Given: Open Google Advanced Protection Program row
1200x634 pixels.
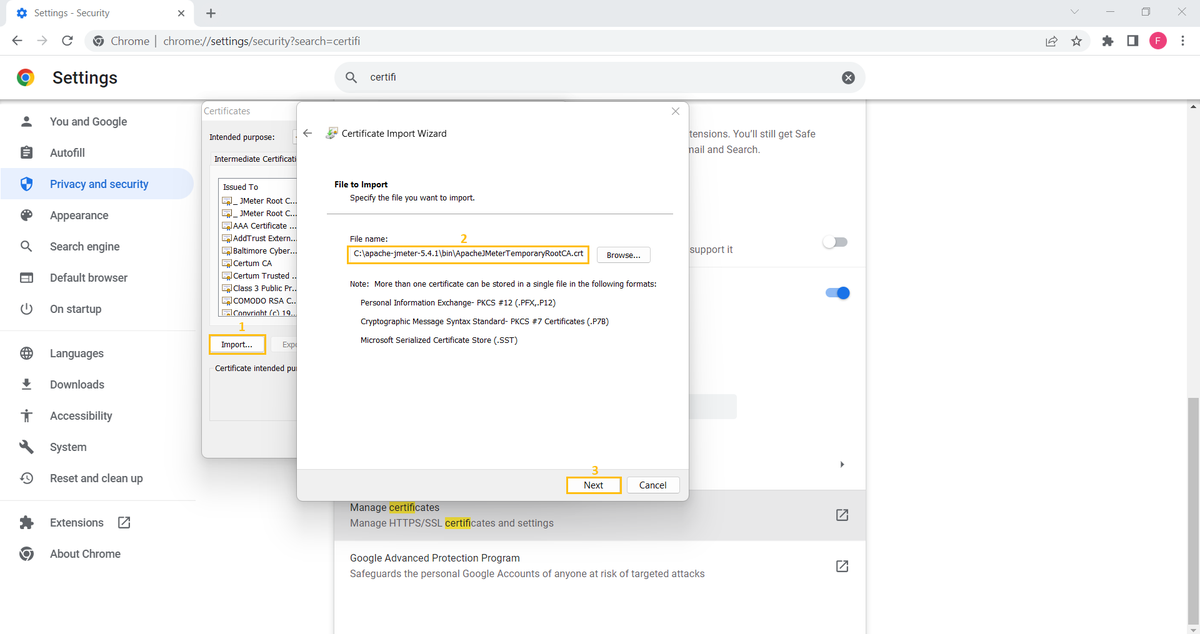Looking at the screenshot, I should tap(600, 566).
